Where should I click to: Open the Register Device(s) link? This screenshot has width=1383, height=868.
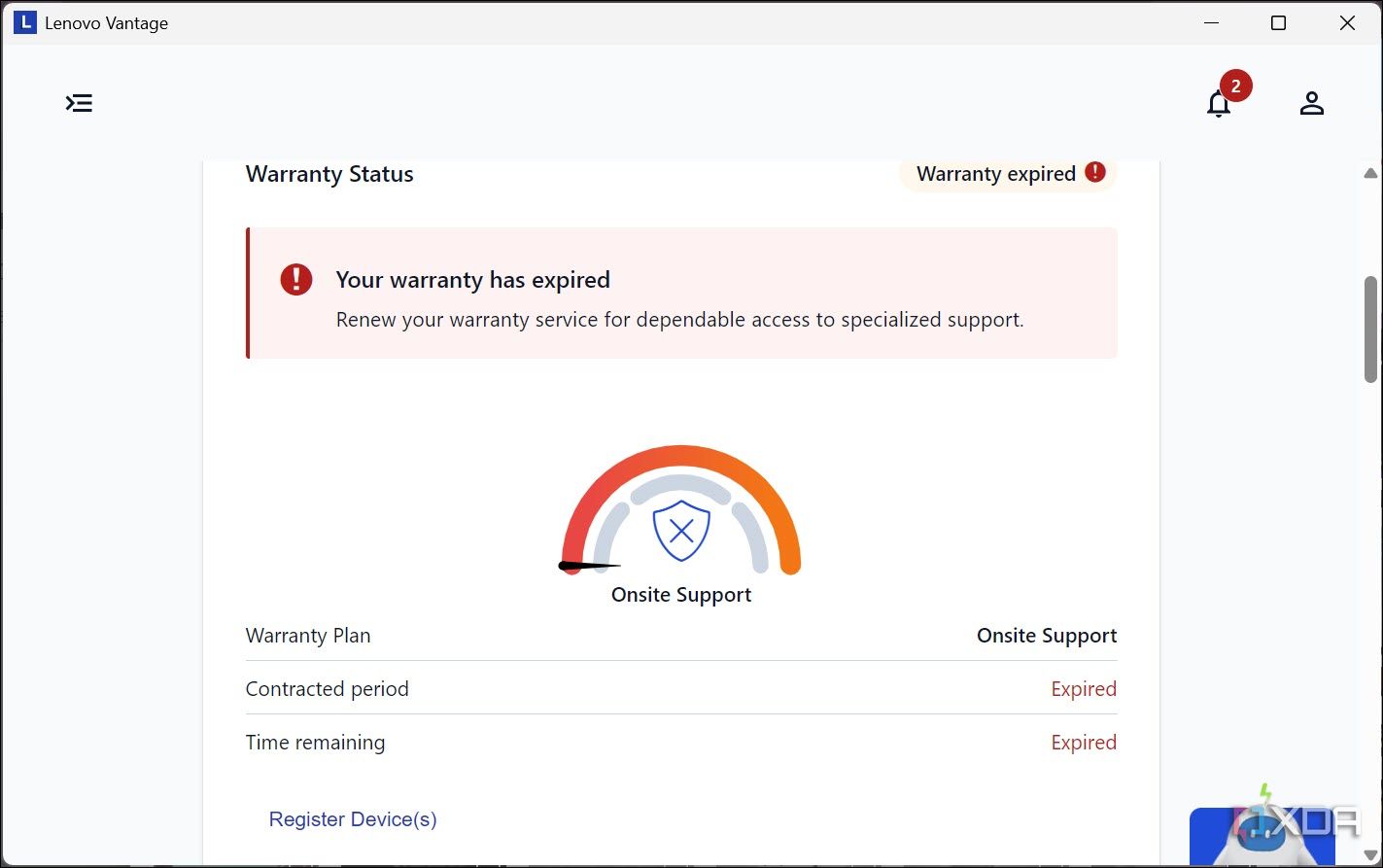353,819
